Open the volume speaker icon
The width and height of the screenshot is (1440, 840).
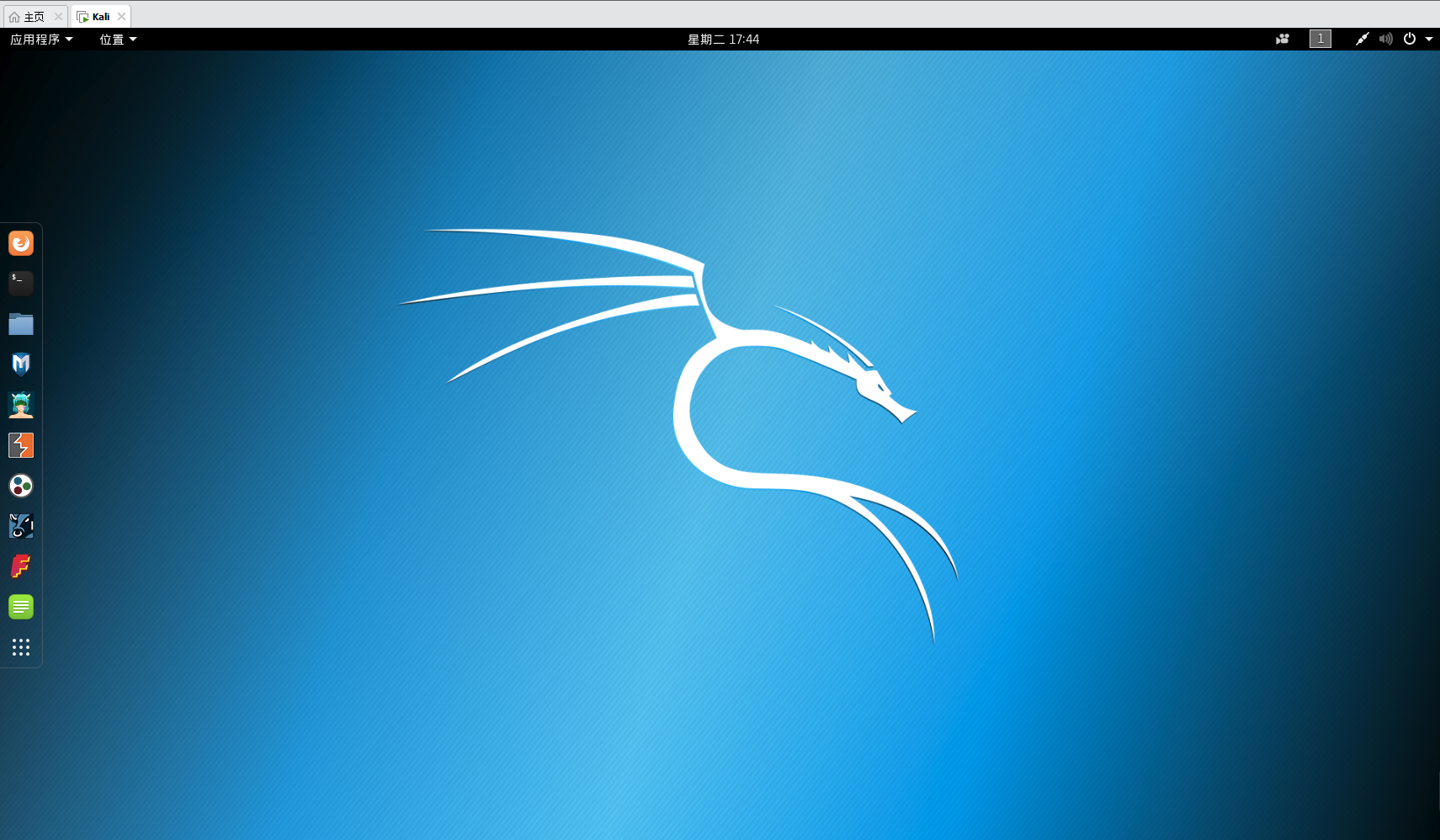pyautogui.click(x=1386, y=39)
